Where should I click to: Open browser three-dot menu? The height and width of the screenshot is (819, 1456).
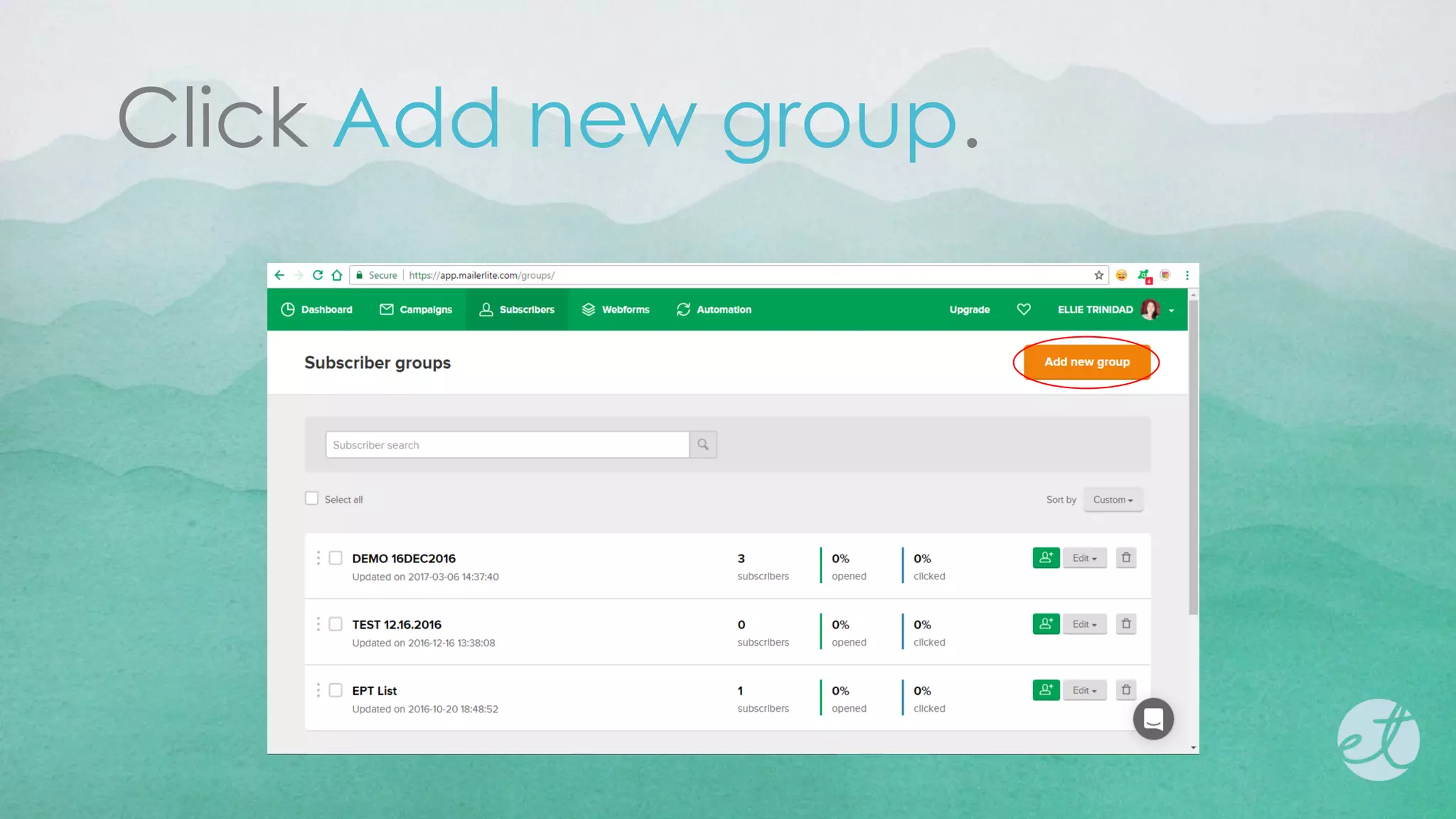point(1187,275)
